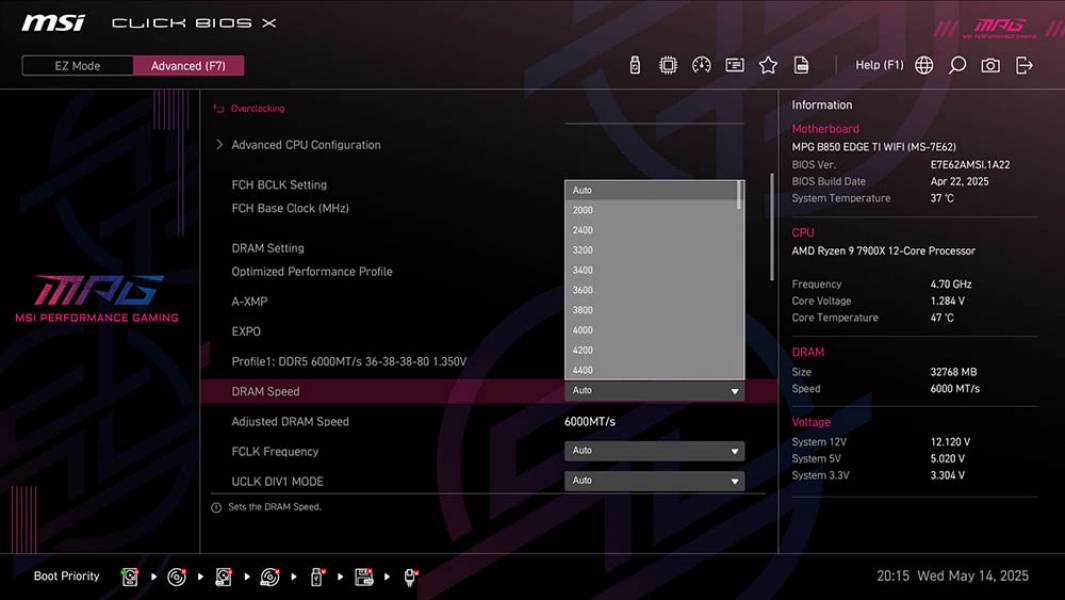The width and height of the screenshot is (1065, 600).
Task: Select the Optimized Performance Profile row
Action: [312, 272]
